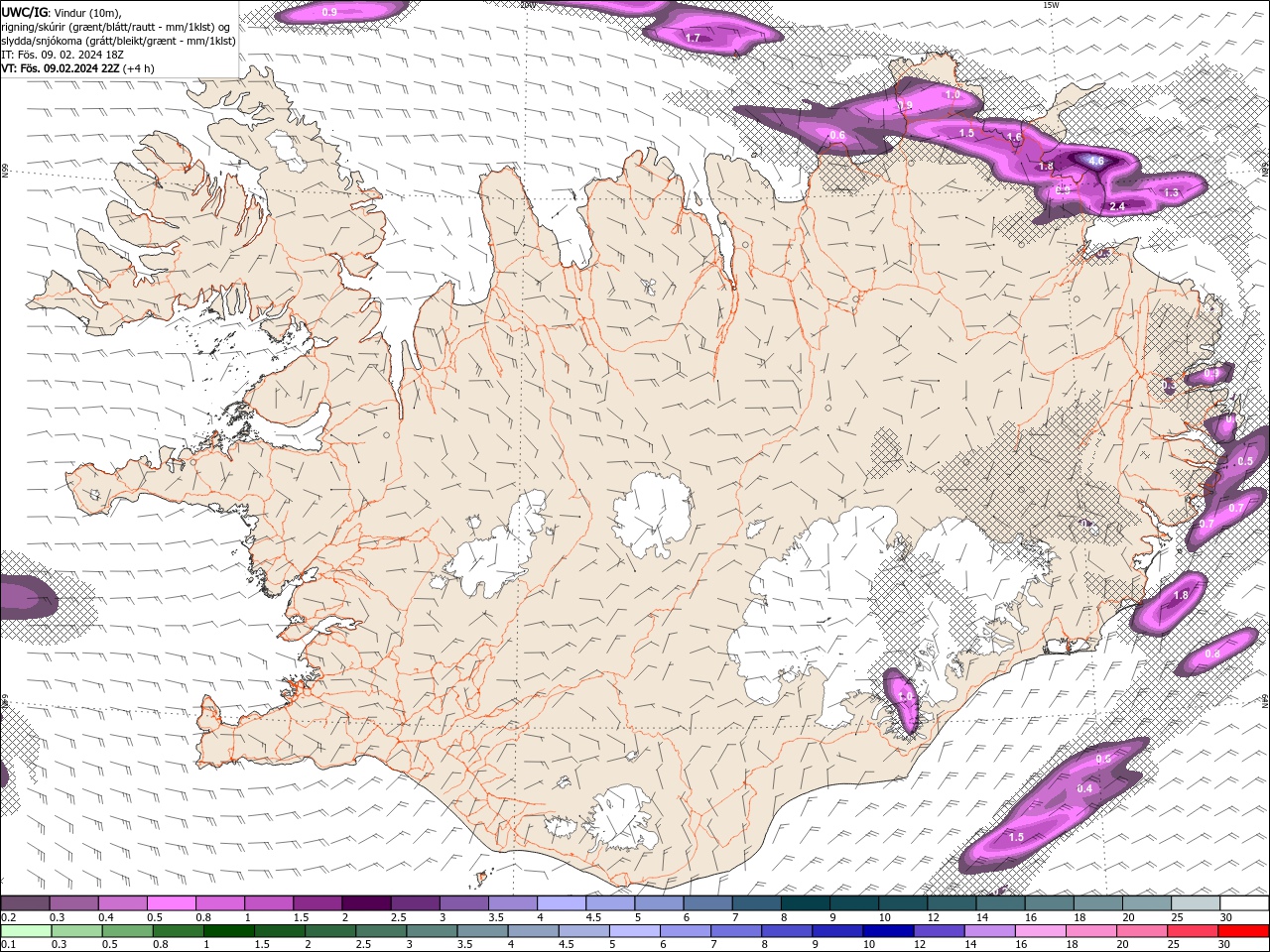
Task: Click the grey-green rain swatch between 3 and 3.5
Action: click(431, 931)
